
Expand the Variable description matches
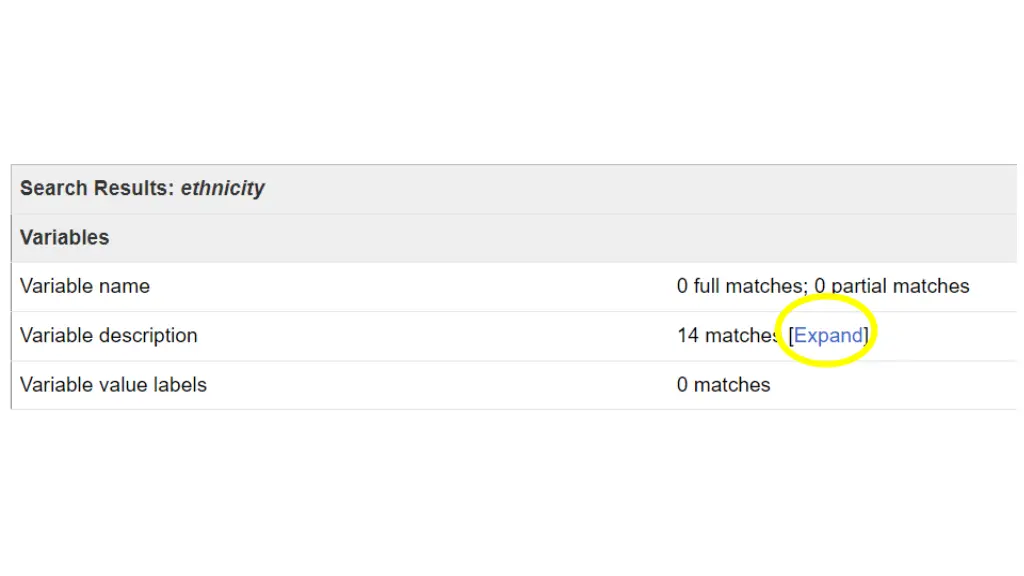(828, 335)
